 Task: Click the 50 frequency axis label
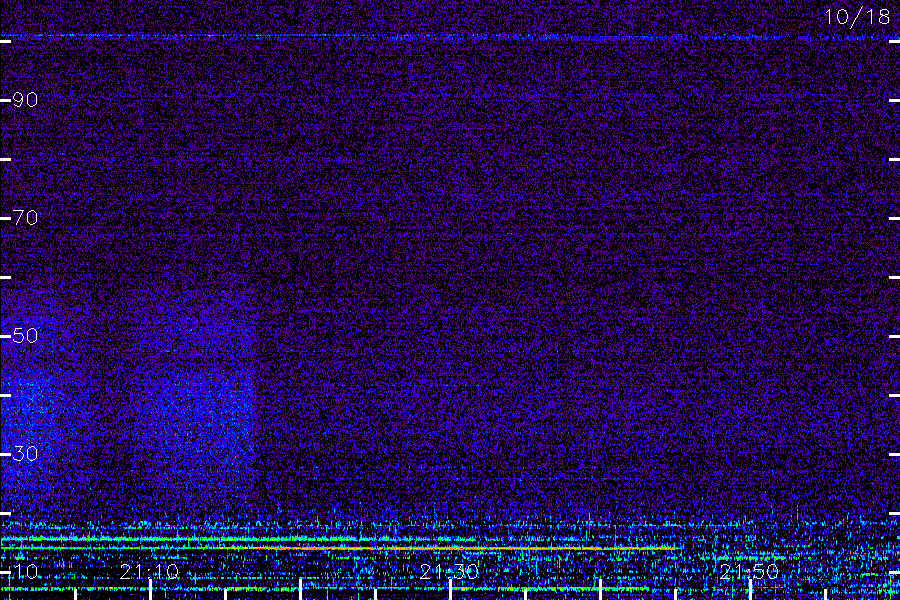click(25, 335)
